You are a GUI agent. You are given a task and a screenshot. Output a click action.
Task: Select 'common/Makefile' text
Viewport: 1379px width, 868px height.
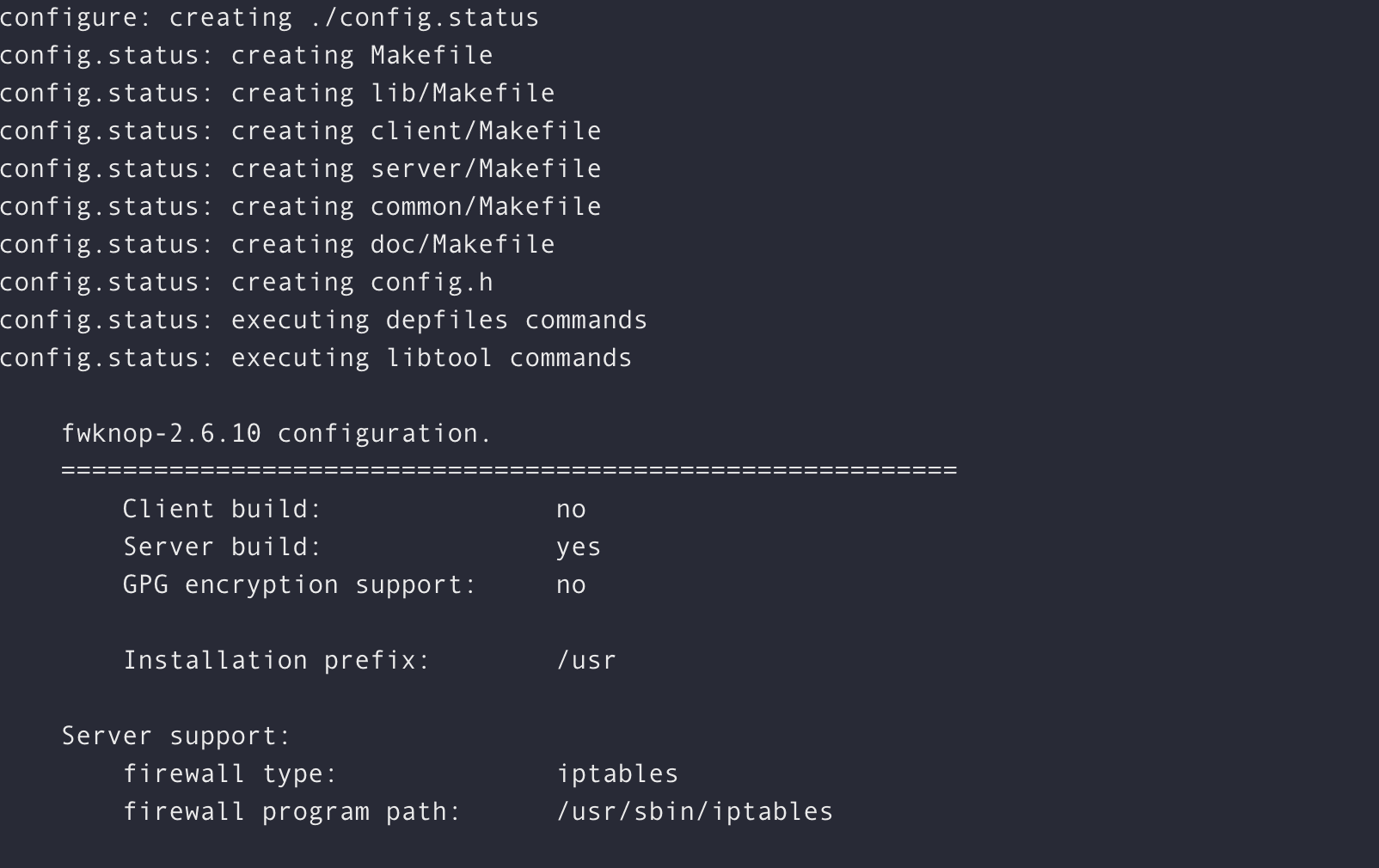[486, 206]
